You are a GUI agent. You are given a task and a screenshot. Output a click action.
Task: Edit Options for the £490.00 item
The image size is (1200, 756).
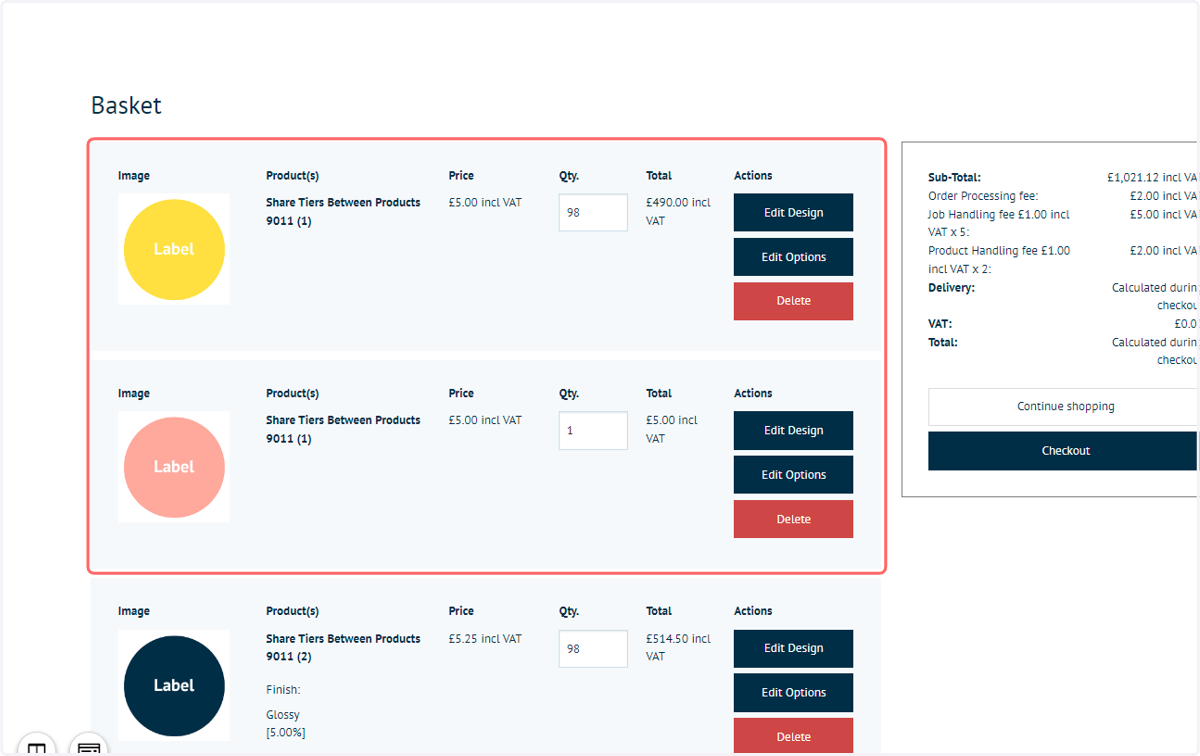[793, 257]
